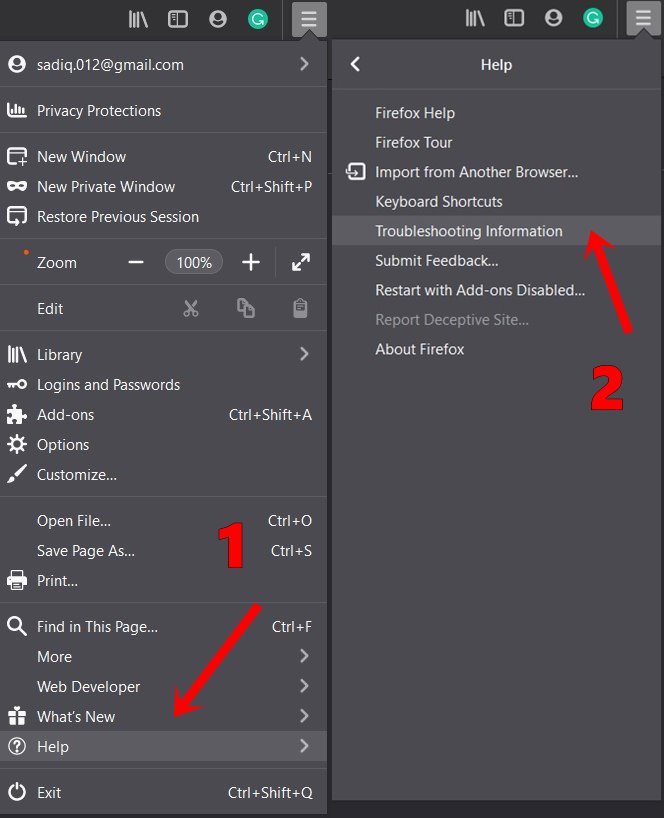Viewport: 664px width, 818px height.
Task: Expand the Library submenu
Action: 163,354
